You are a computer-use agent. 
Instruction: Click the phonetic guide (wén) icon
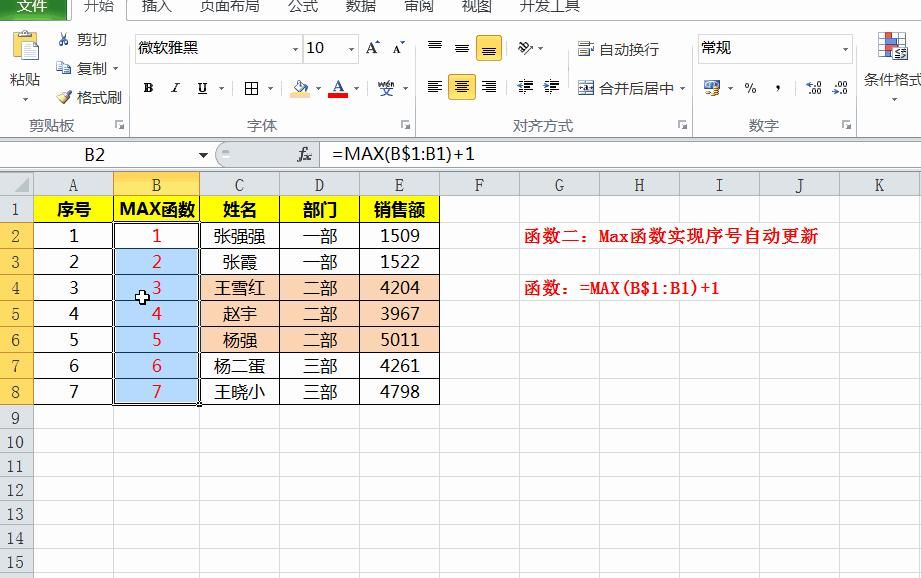coord(386,88)
